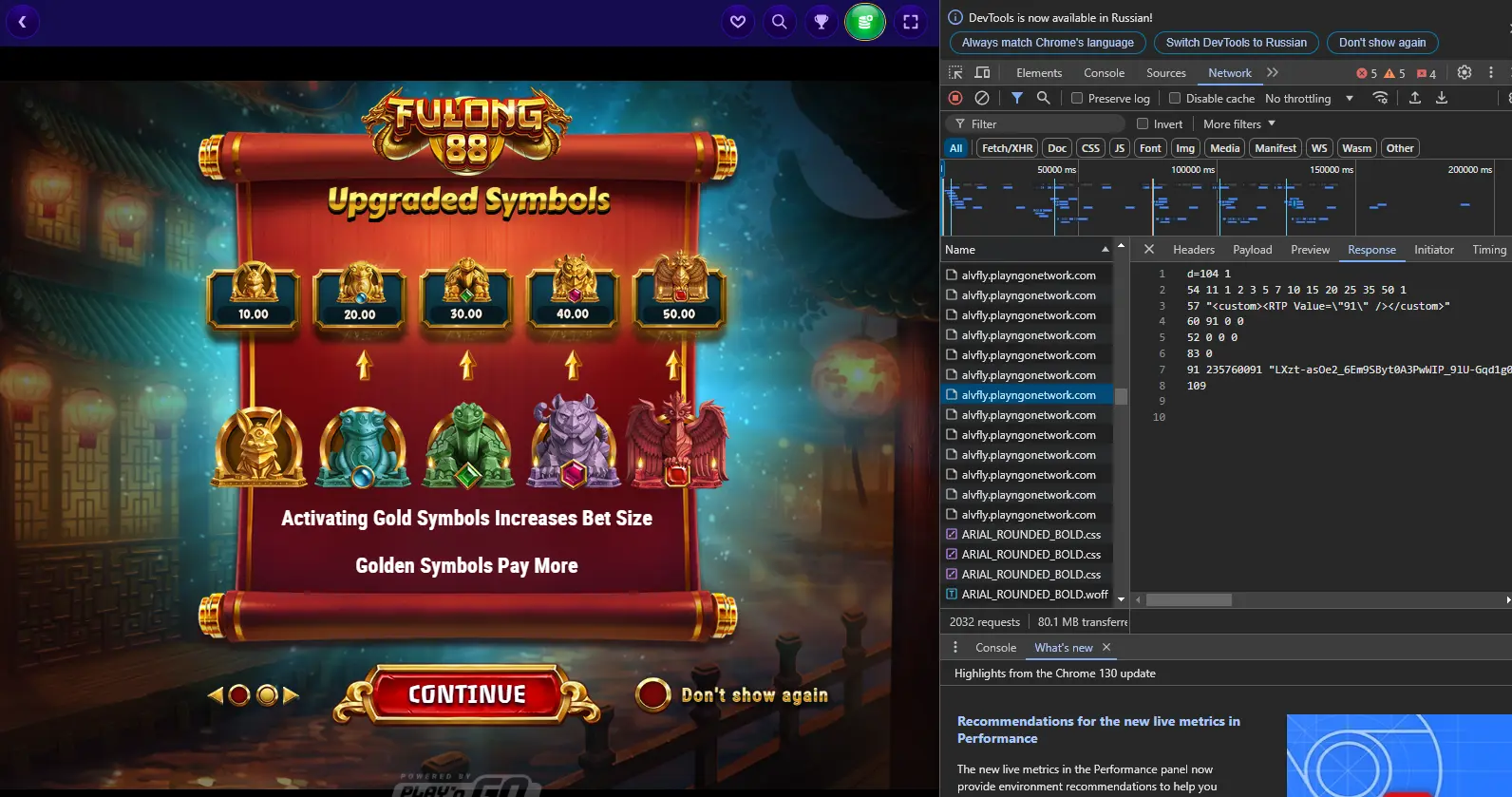Select the ARIAL_ROUNDED_BOLD.woff request
1512x797 pixels.
pyautogui.click(x=1028, y=595)
